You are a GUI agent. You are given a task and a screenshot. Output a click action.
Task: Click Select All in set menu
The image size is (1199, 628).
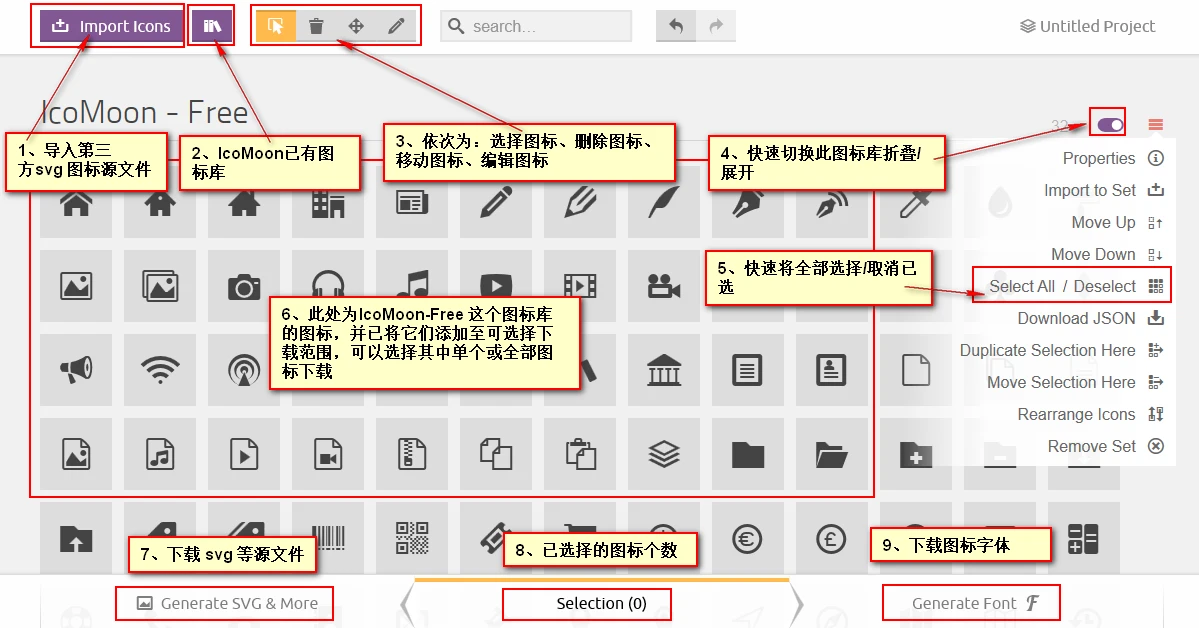(x=1022, y=286)
